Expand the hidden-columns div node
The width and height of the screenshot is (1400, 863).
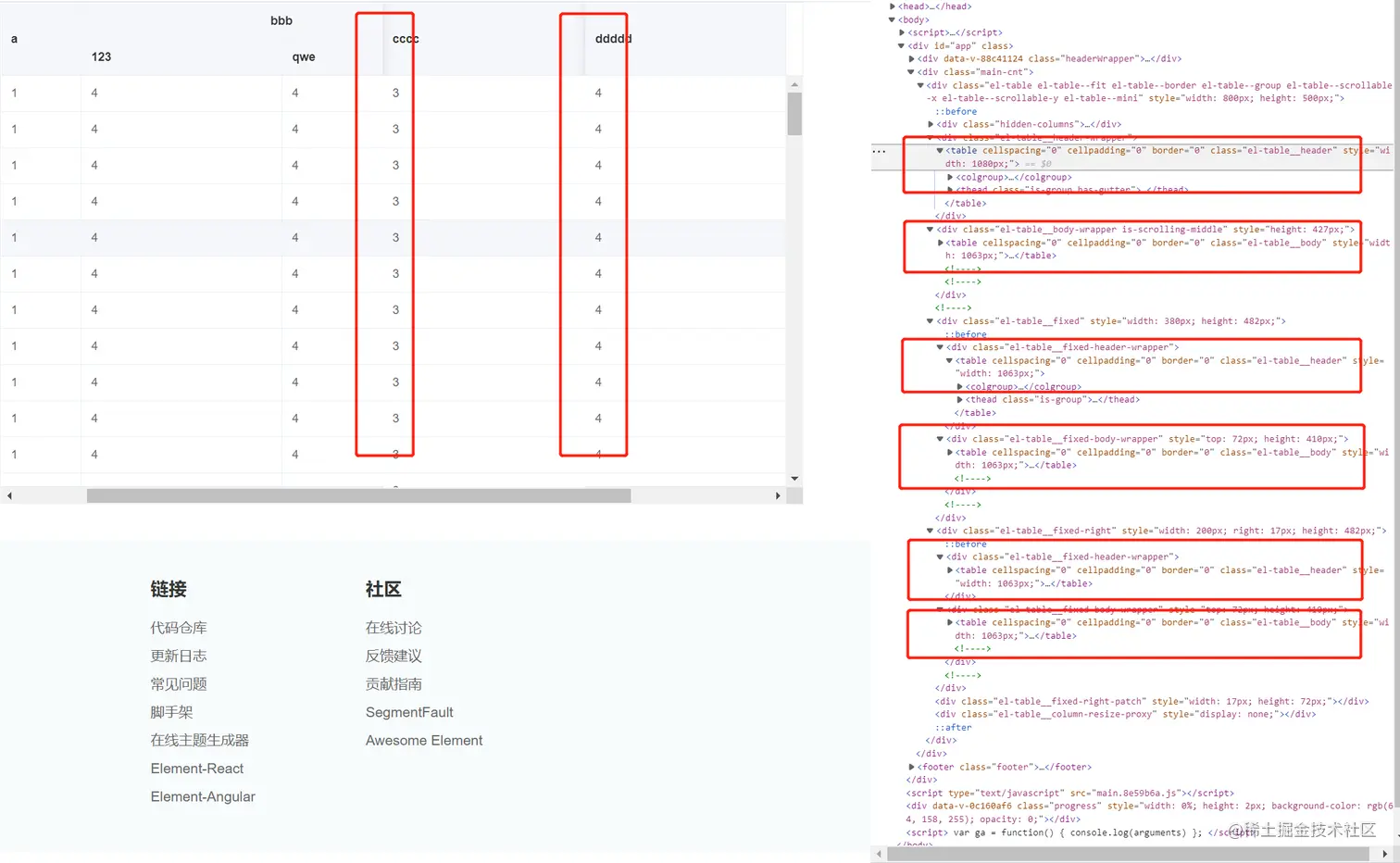931,124
